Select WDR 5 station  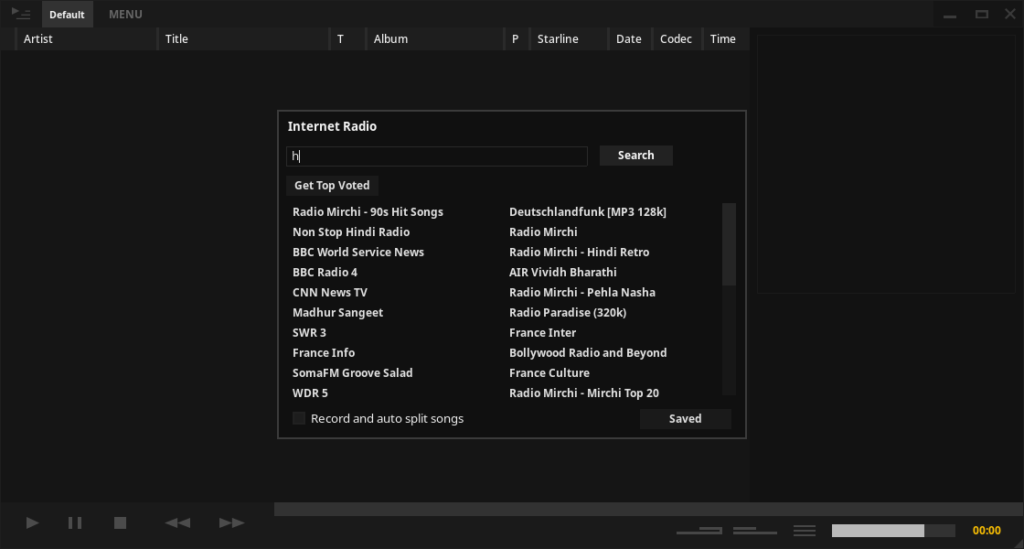point(310,394)
